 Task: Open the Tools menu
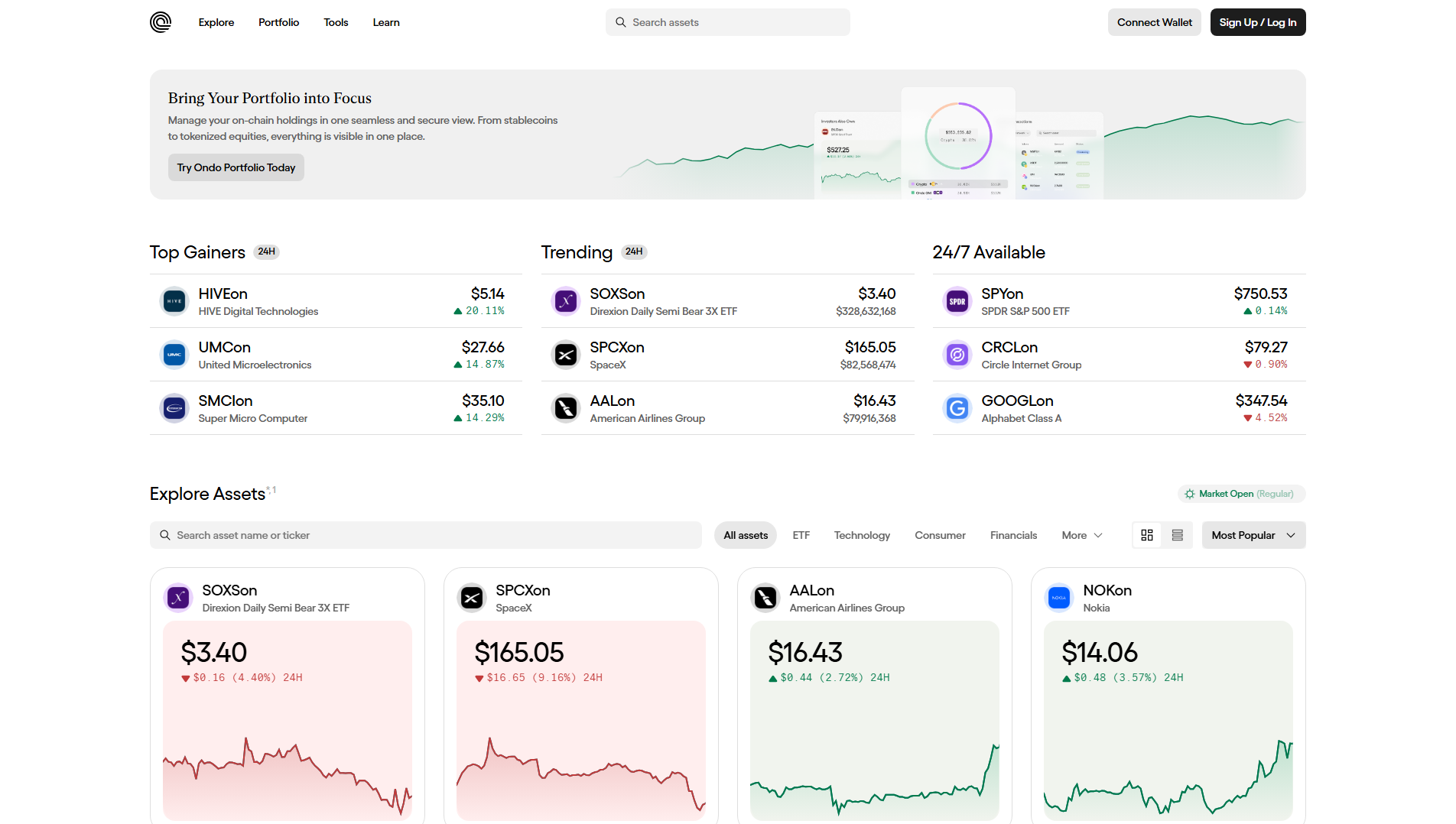(x=336, y=22)
